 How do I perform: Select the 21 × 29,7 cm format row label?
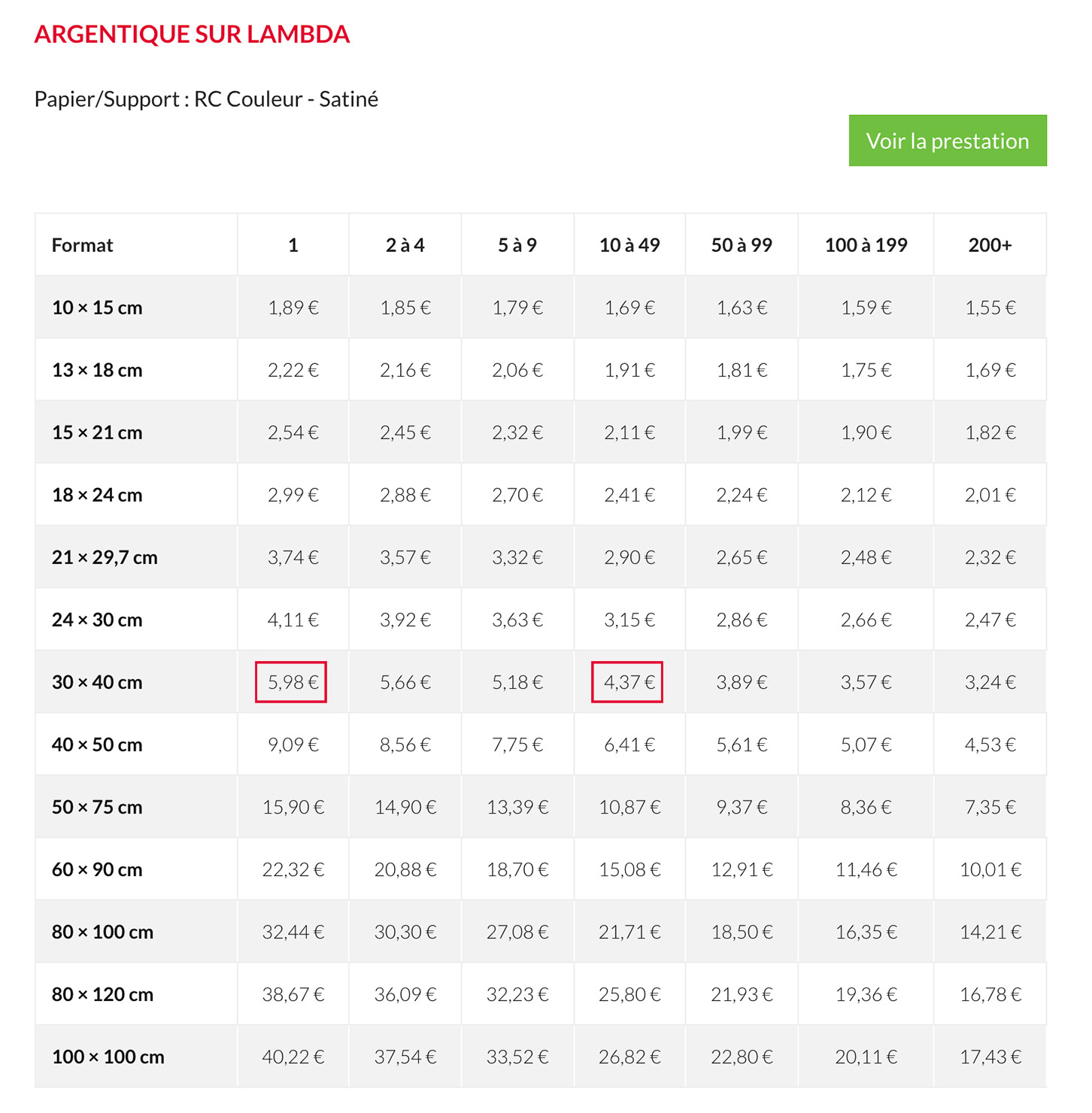(x=105, y=557)
